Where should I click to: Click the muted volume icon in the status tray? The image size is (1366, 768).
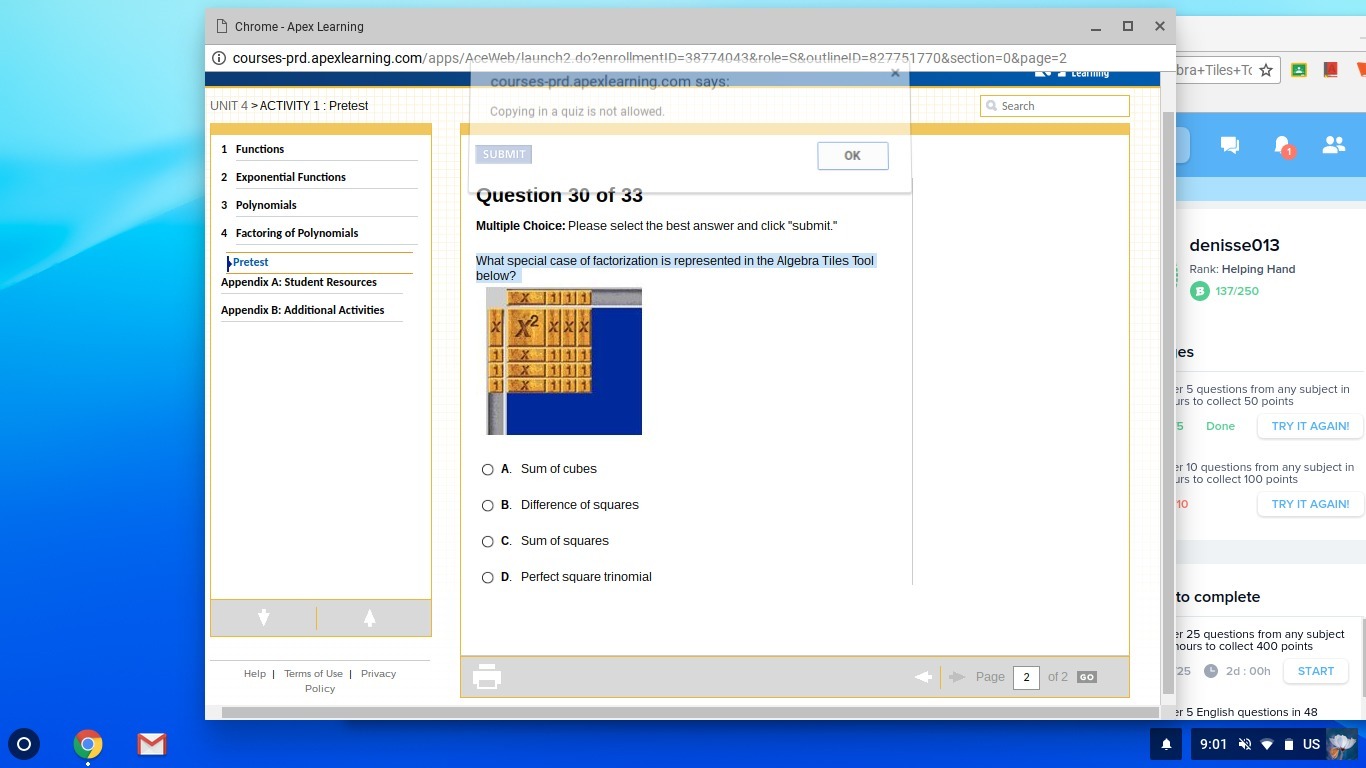coord(1245,744)
